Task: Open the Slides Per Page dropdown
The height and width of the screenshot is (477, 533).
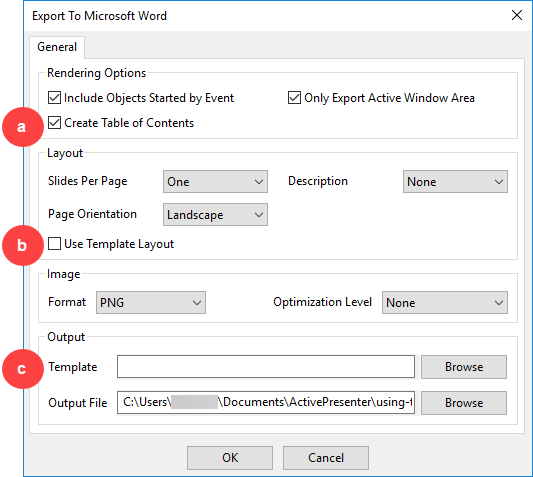Action: (x=215, y=182)
